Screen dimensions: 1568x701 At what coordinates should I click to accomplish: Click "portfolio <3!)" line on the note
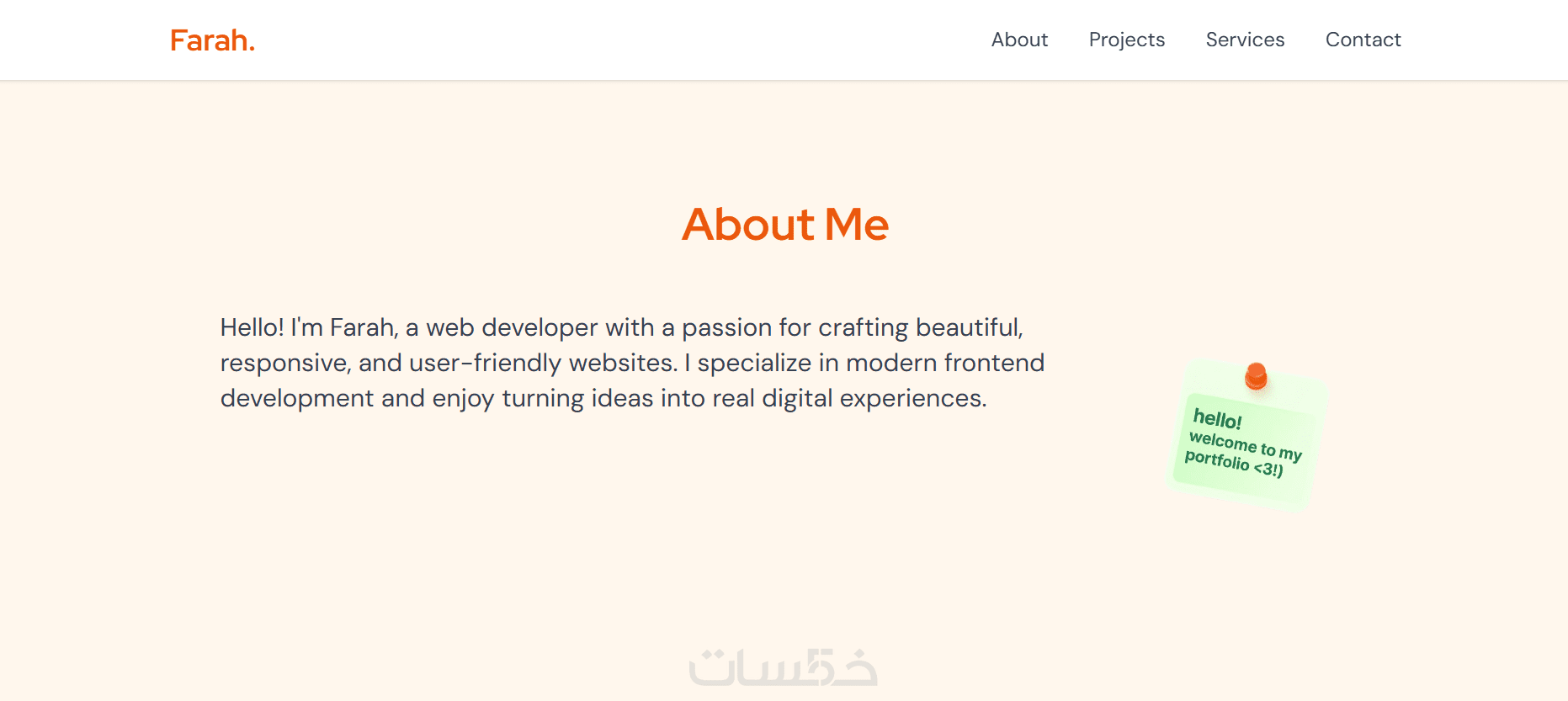[1233, 463]
